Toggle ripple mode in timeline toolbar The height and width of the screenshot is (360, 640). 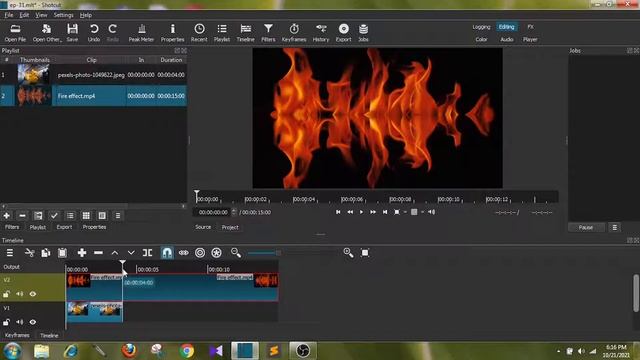coord(184,253)
